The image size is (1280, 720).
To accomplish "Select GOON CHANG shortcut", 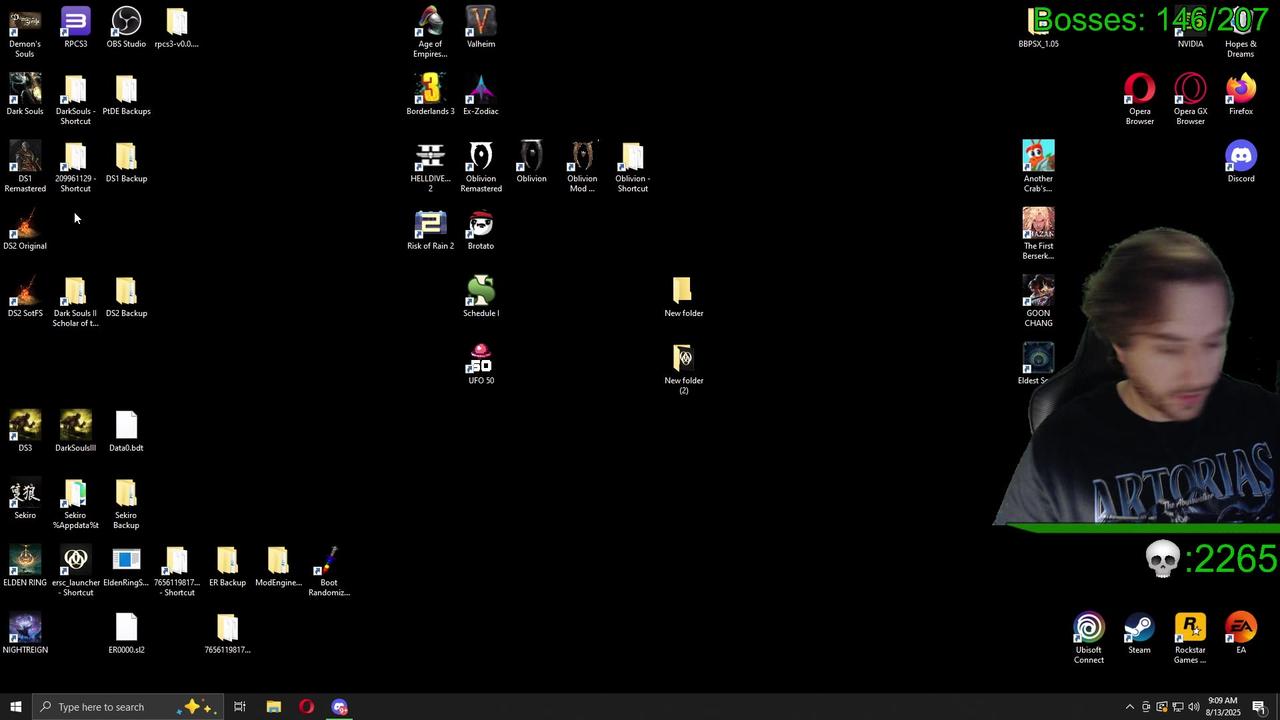I will coord(1038,302).
